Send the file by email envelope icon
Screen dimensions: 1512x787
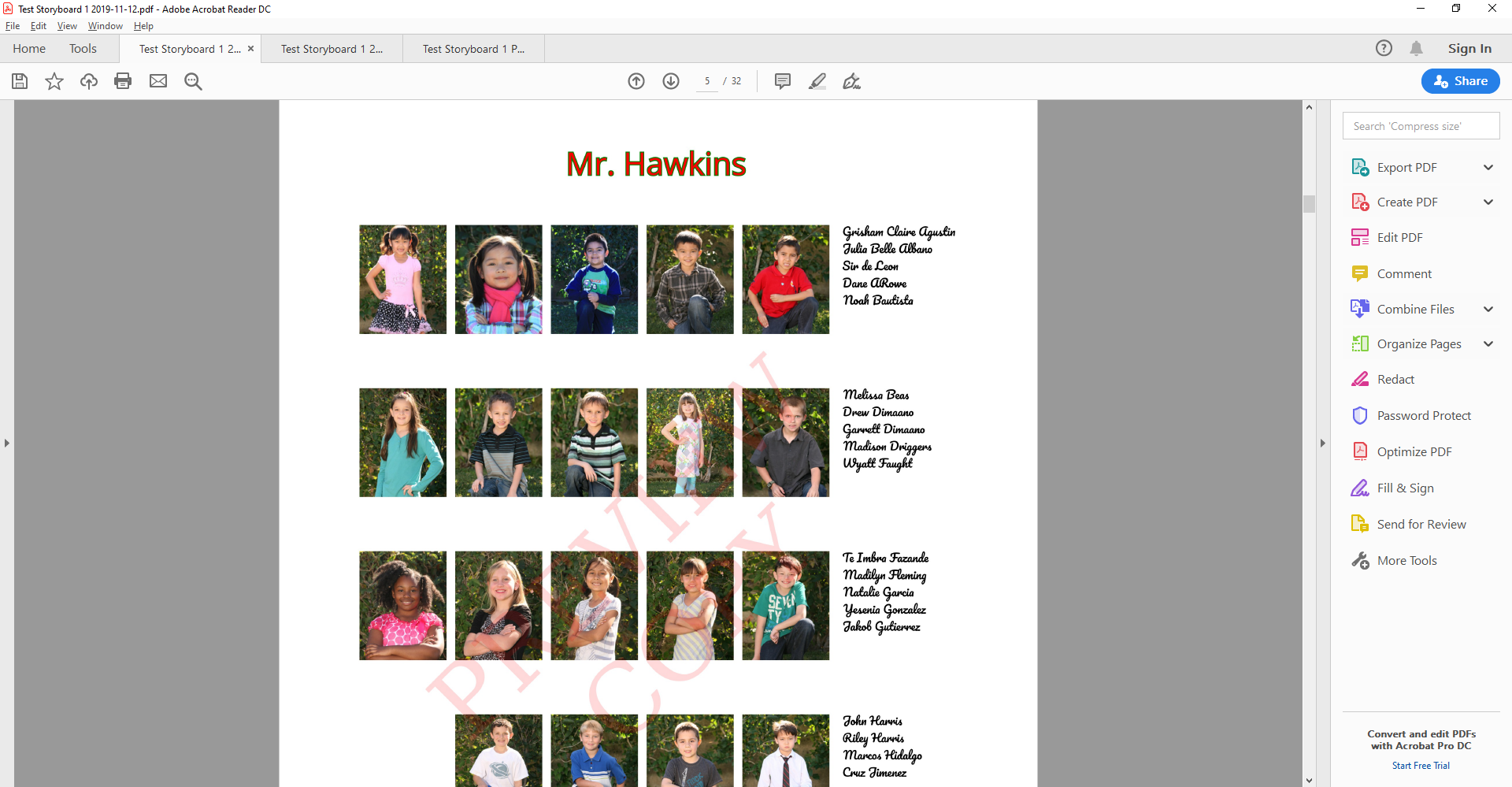[x=158, y=81]
